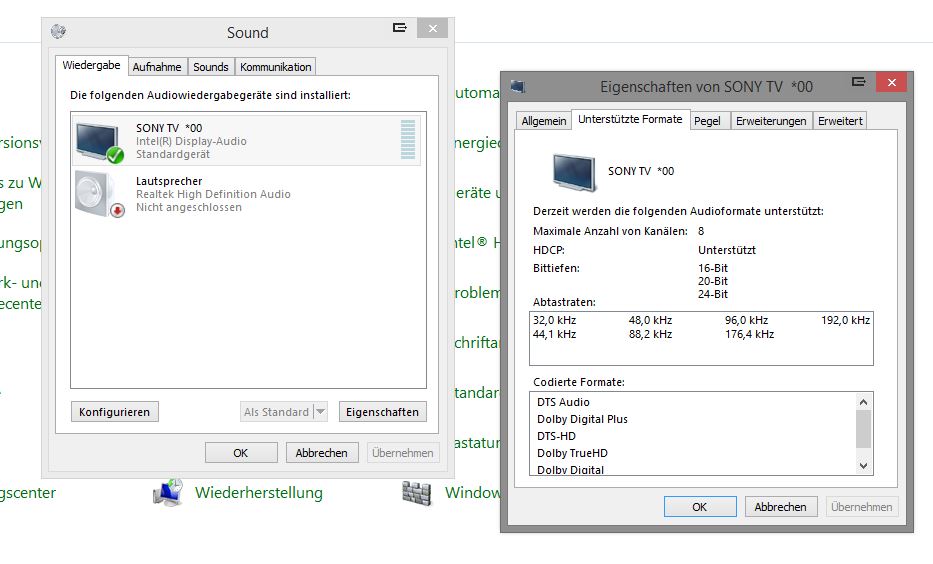Click the properties dialog title bar icon
The image size is (933, 564).
tap(517, 87)
